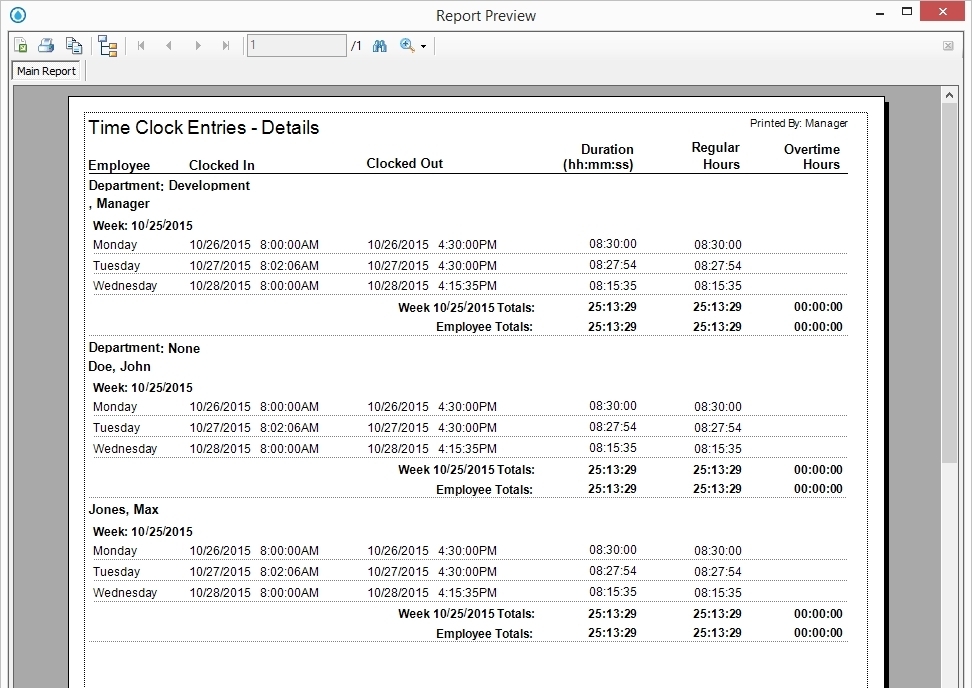Toggle the group tree panel

coord(107,45)
